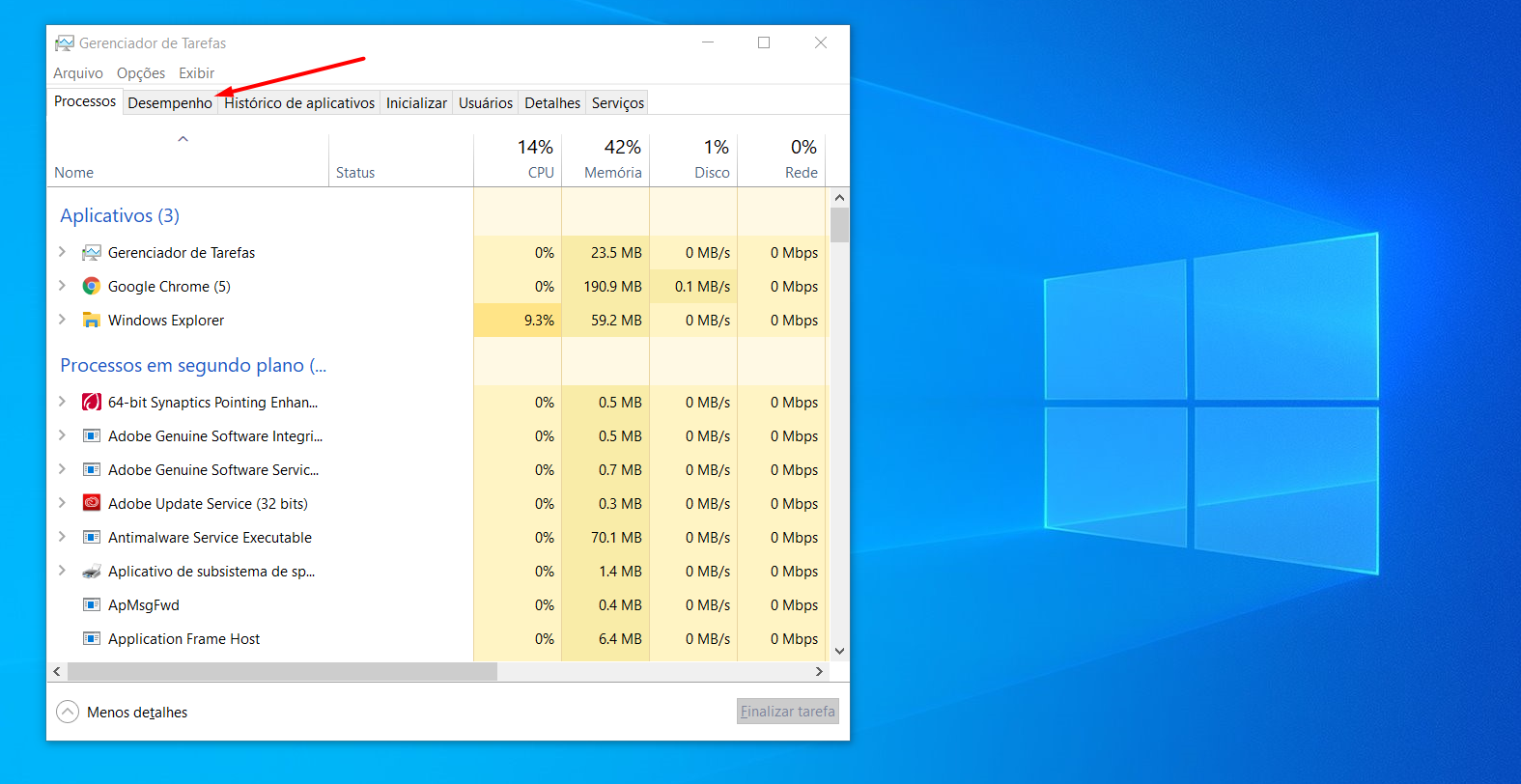Click the horizontal scrollbar right arrow
Screen dimensions: 1521x784
tap(819, 671)
